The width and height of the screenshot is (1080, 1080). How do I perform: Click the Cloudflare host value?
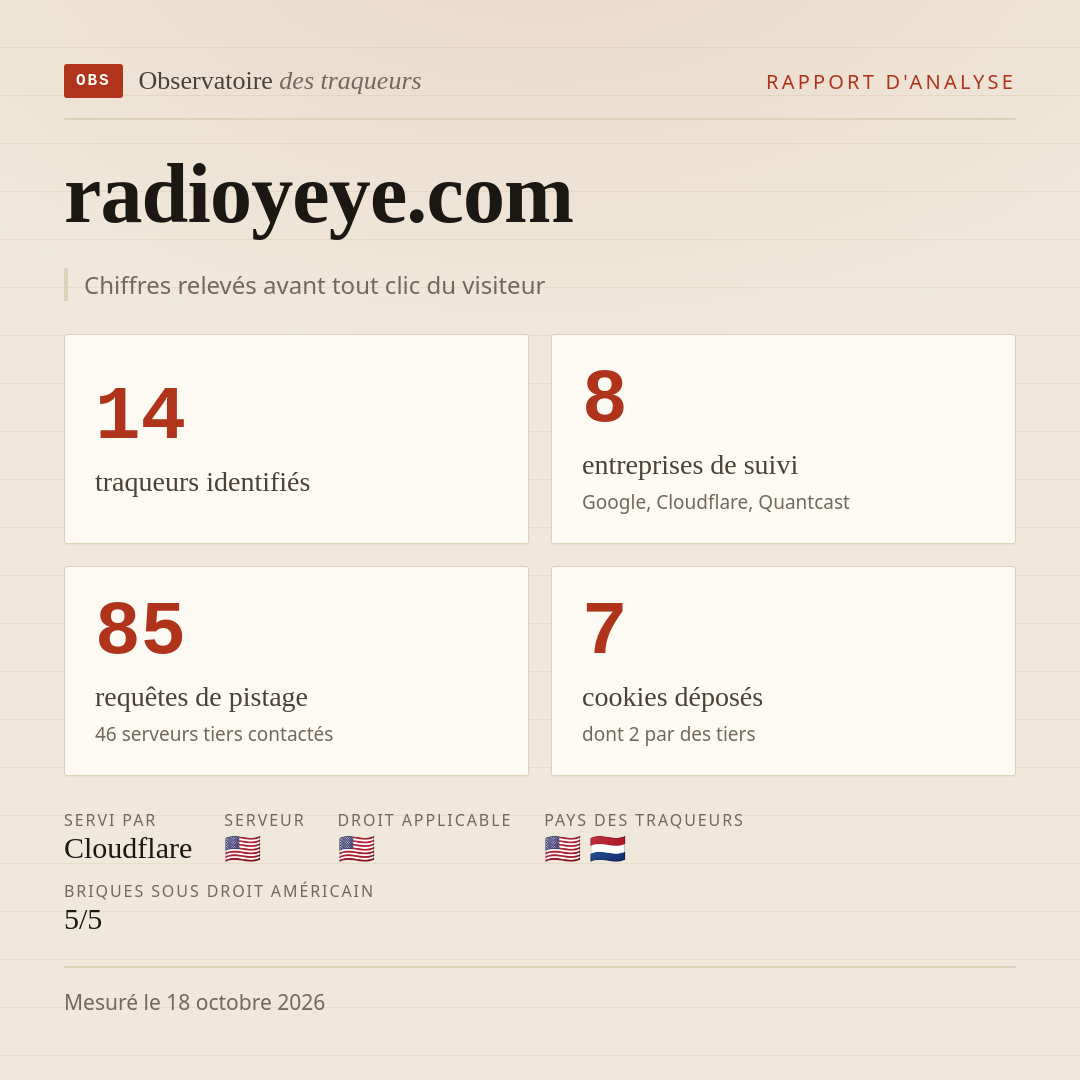(128, 849)
